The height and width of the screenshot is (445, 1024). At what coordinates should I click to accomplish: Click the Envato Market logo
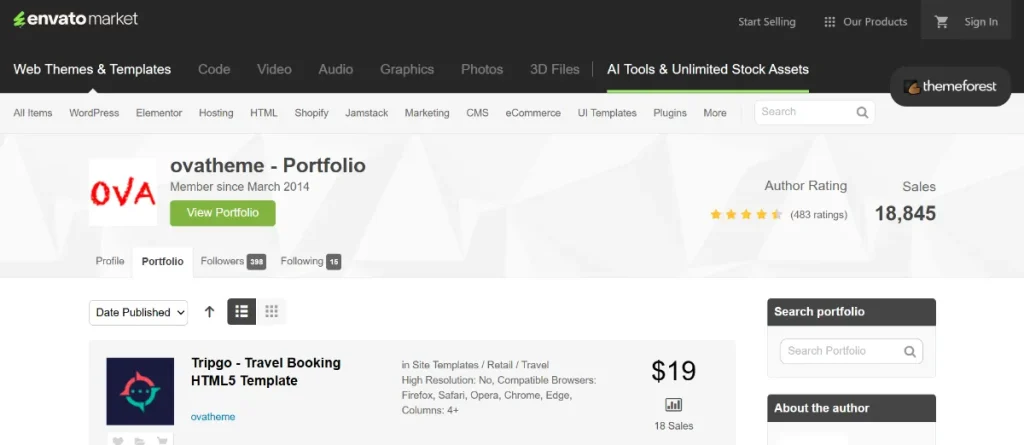[76, 19]
